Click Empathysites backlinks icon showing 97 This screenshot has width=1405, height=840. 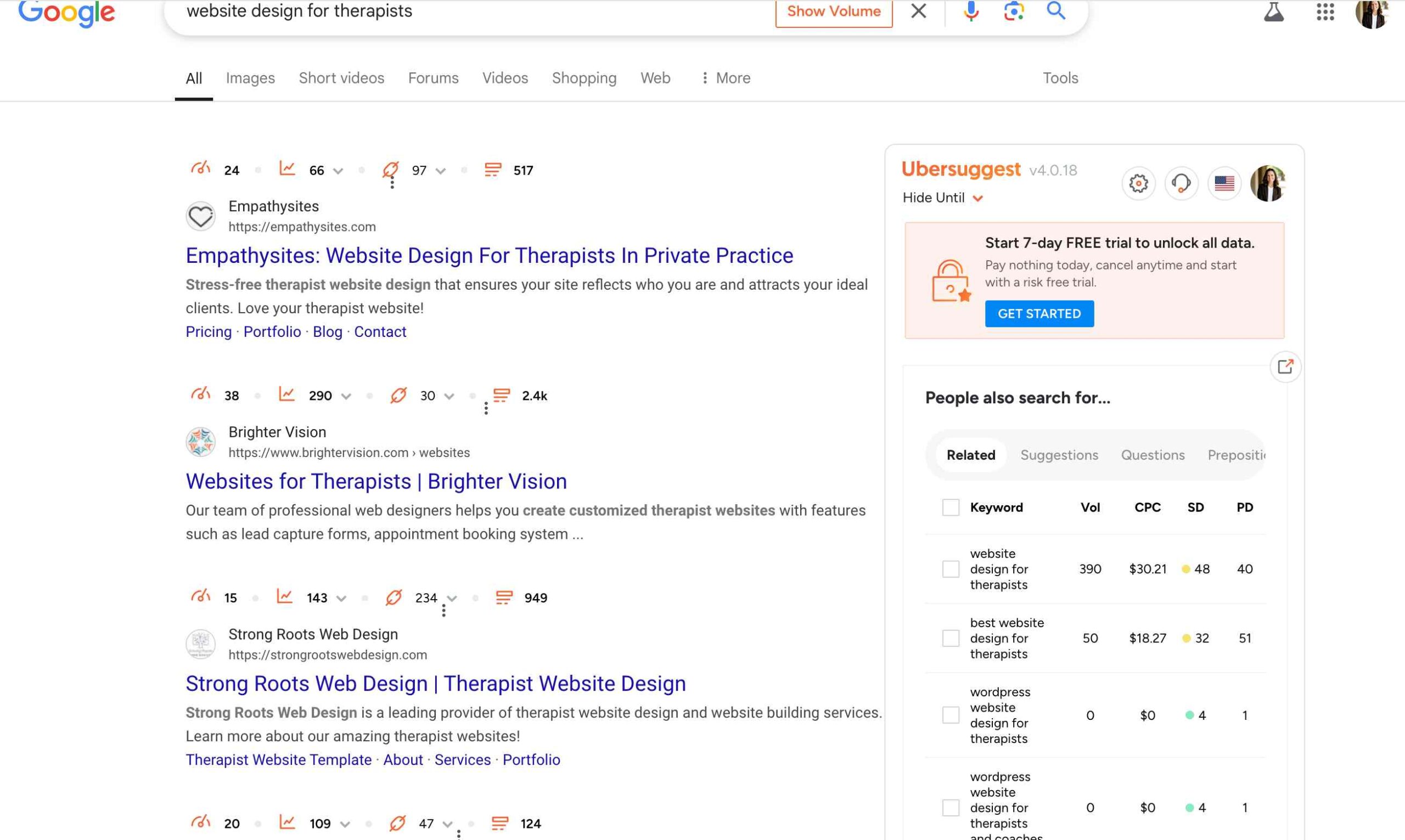(391, 169)
